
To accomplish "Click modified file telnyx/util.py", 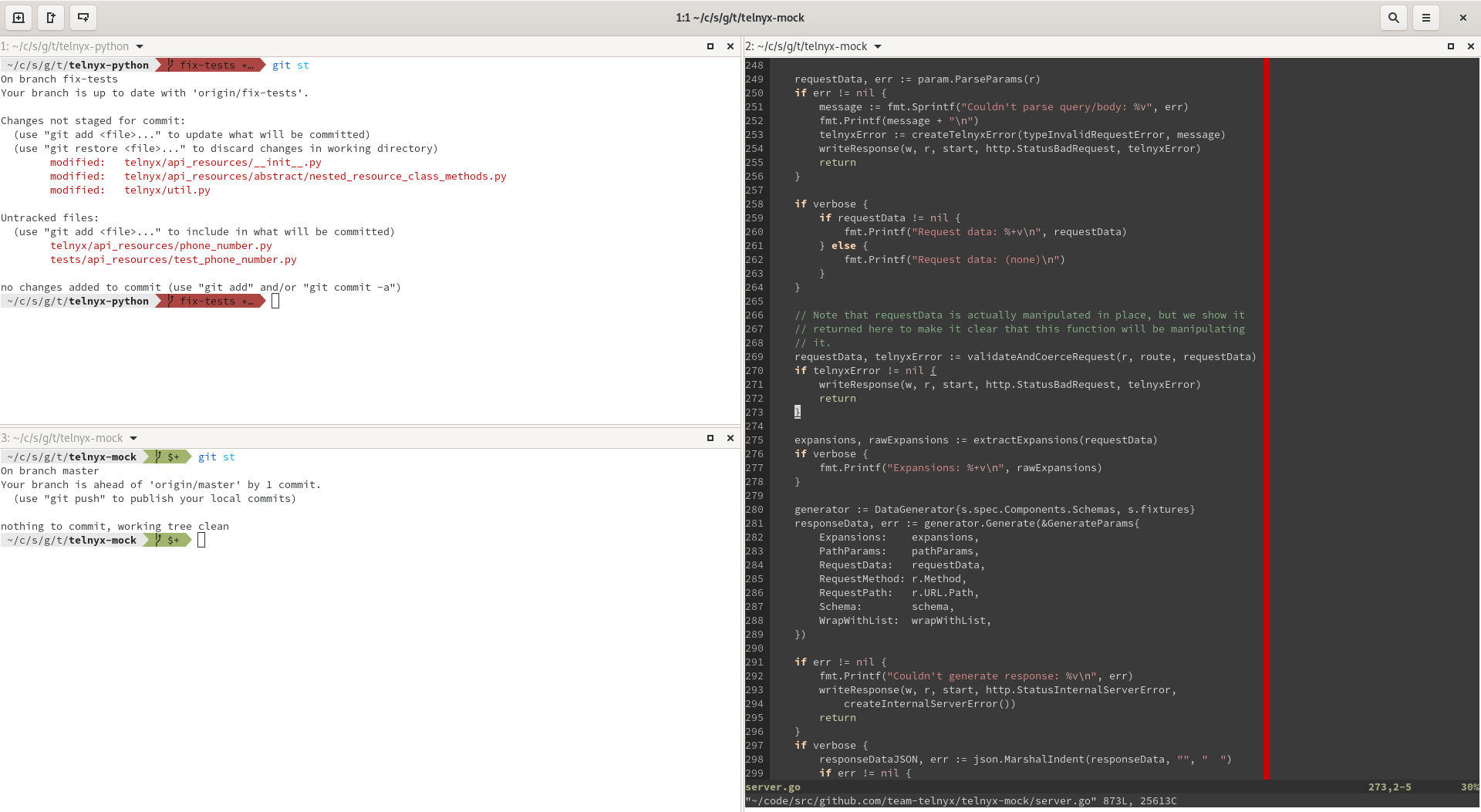I will pyautogui.click(x=167, y=190).
